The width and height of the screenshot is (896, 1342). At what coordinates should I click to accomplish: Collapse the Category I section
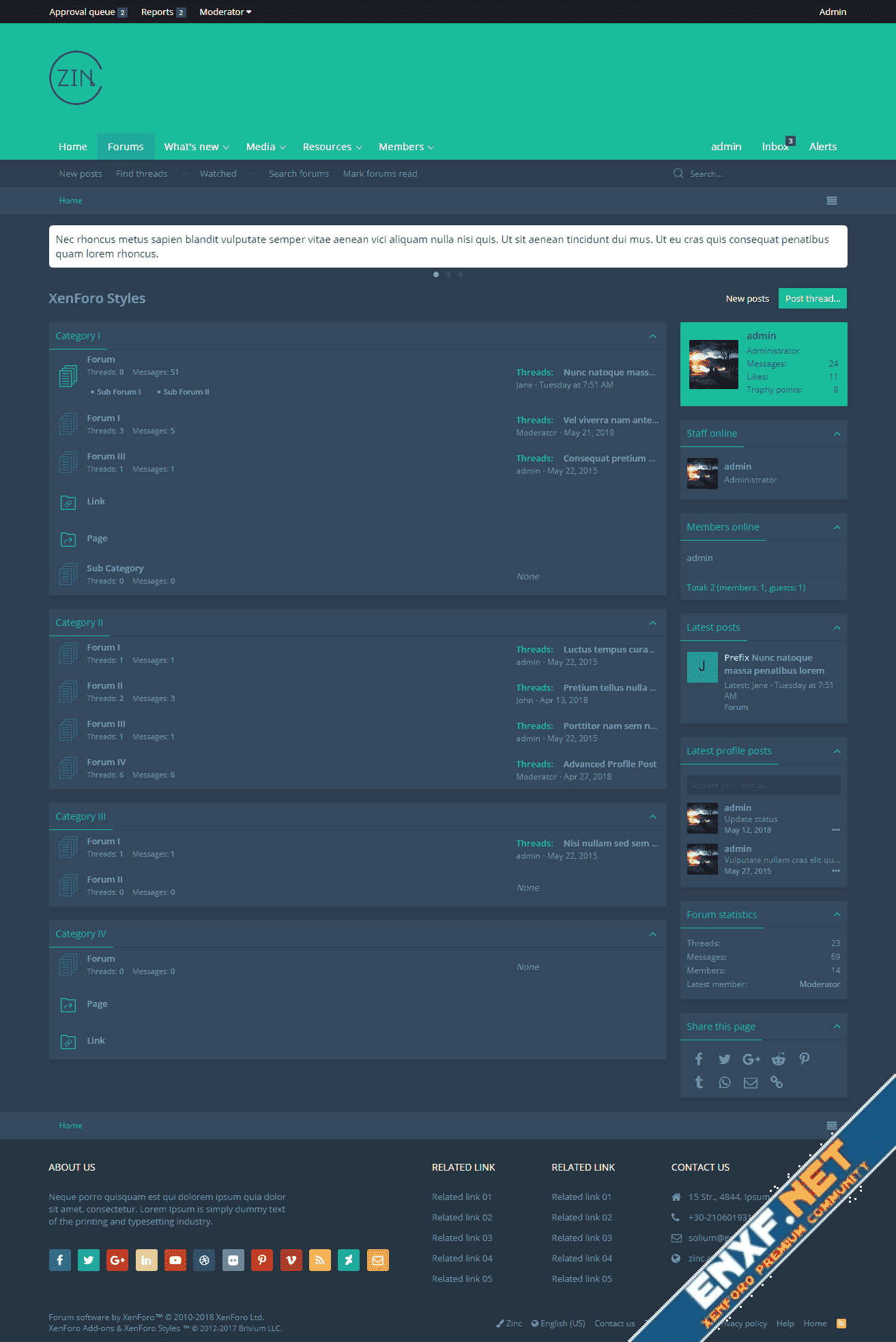[652, 336]
